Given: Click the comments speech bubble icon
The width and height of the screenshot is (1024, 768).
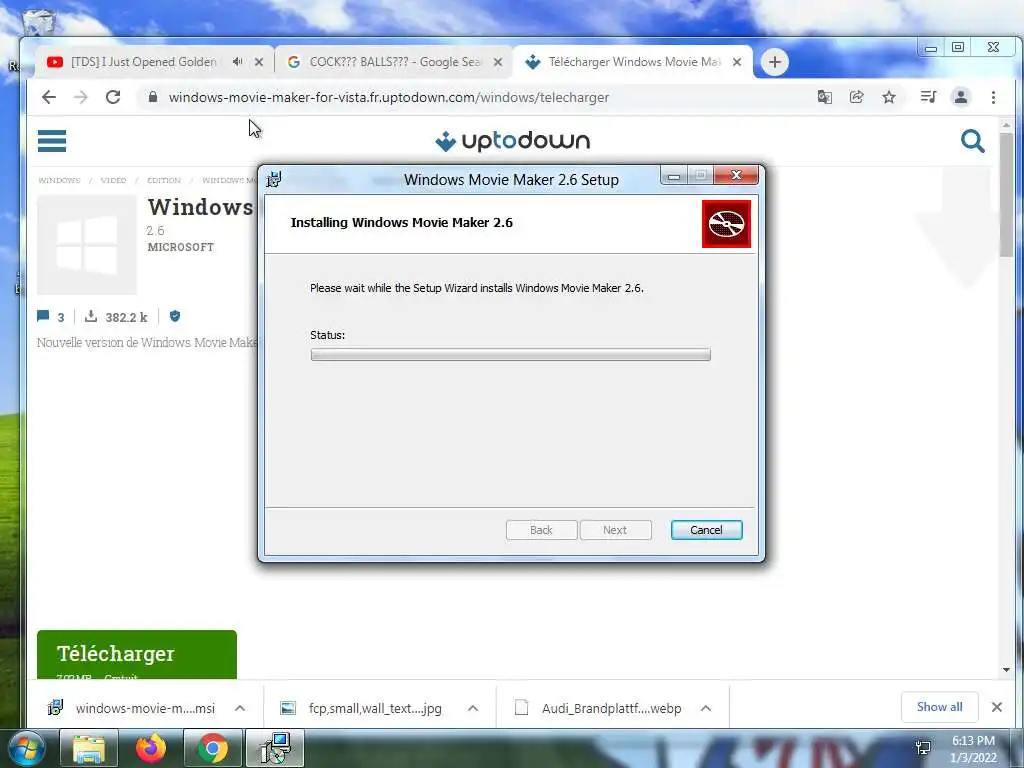Looking at the screenshot, I should [43, 316].
